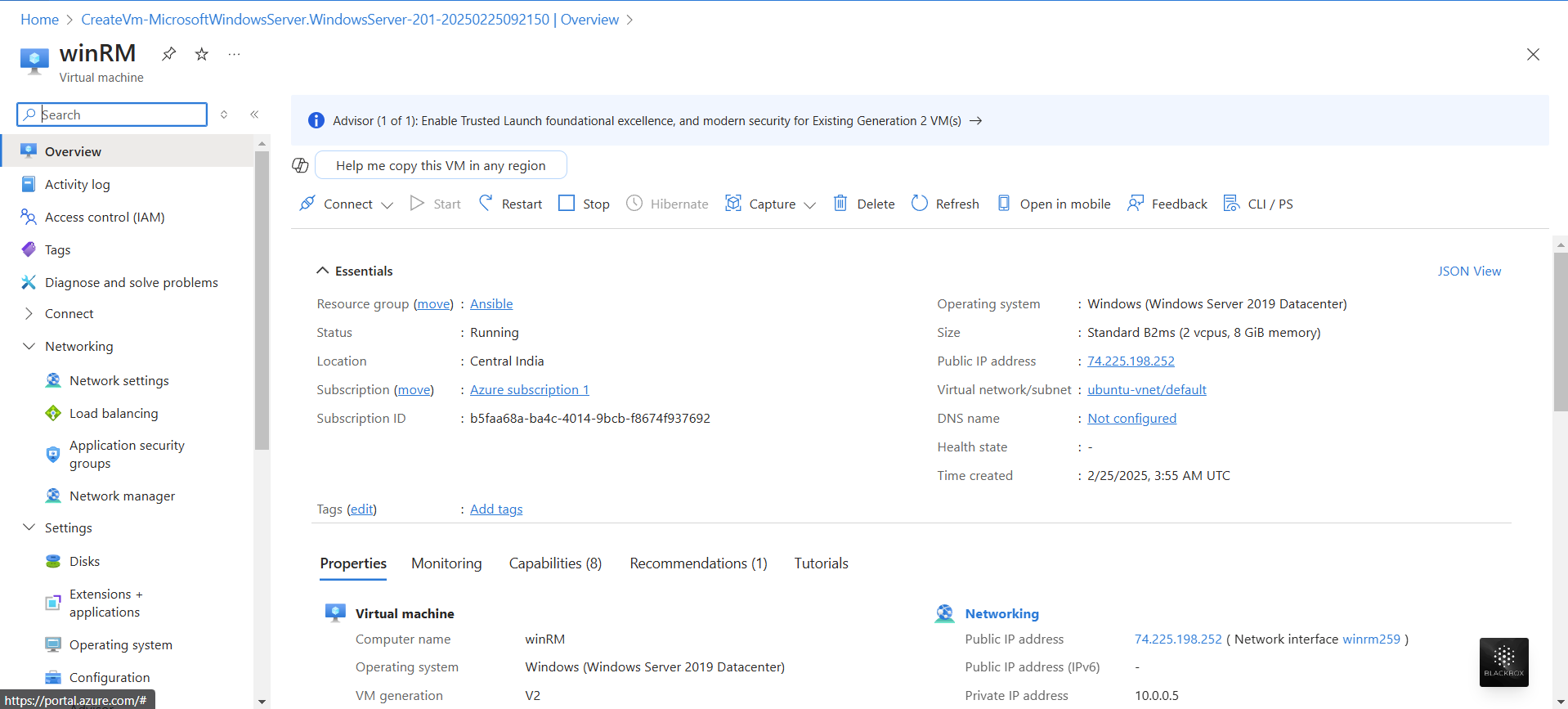The height and width of the screenshot is (709, 1568).
Task: Select Overview in the left menu
Action: coord(127,151)
